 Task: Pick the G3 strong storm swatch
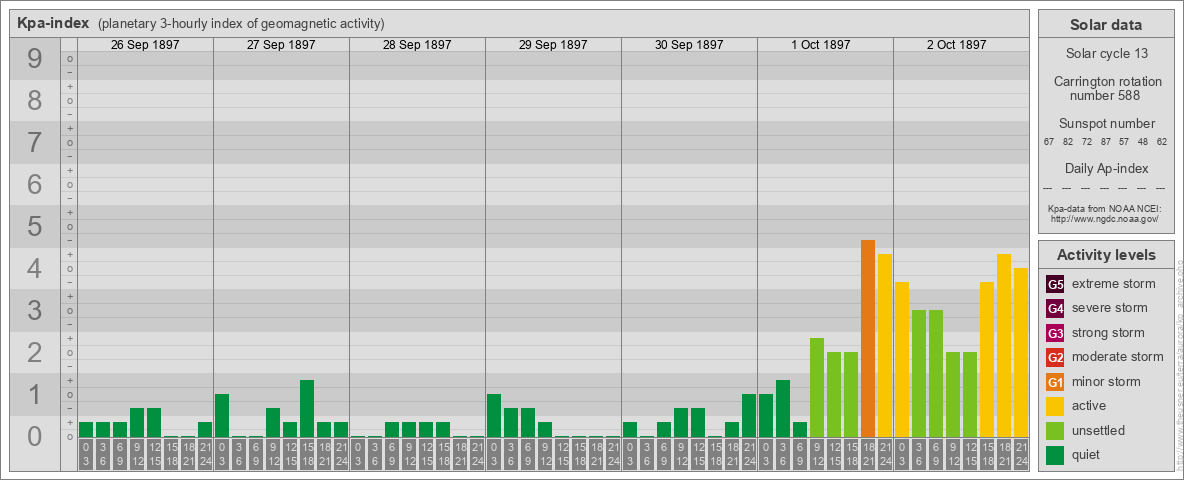(x=1055, y=333)
